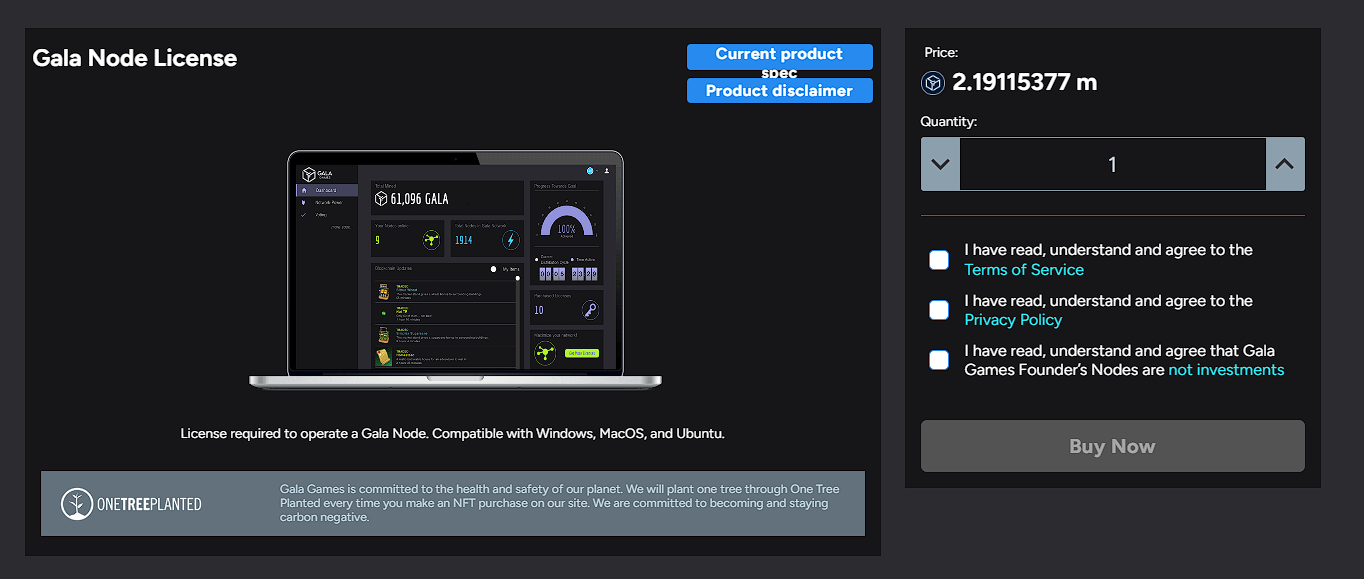Focus the Quantity input field
The height and width of the screenshot is (579, 1364).
1113,164
